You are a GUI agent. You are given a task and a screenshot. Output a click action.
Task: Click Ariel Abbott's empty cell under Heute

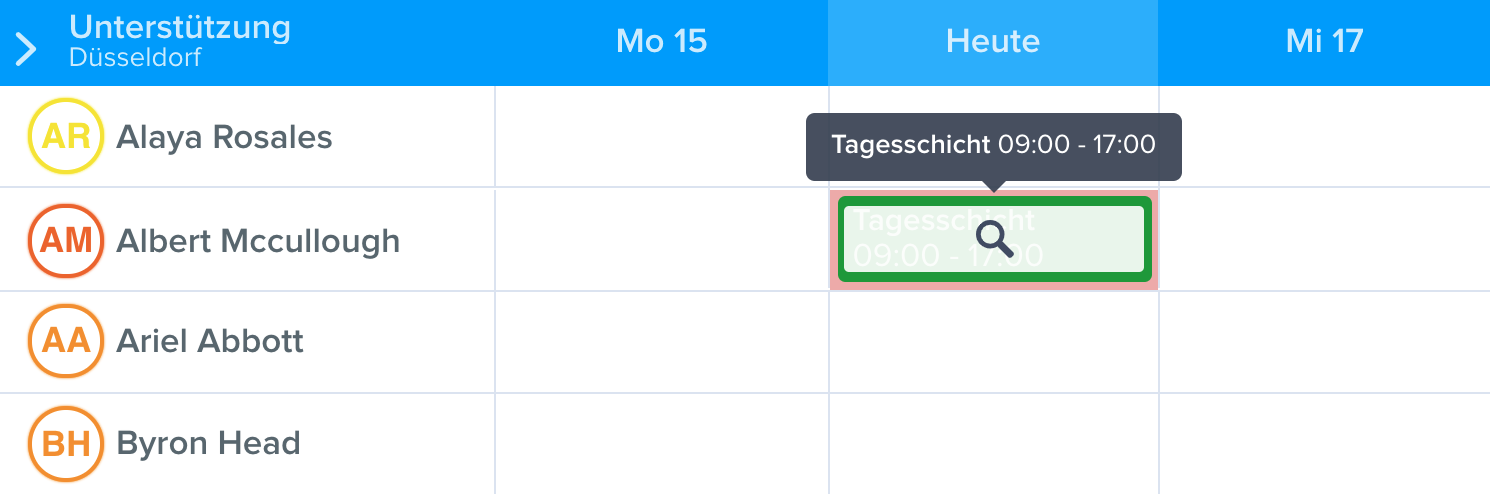point(994,342)
